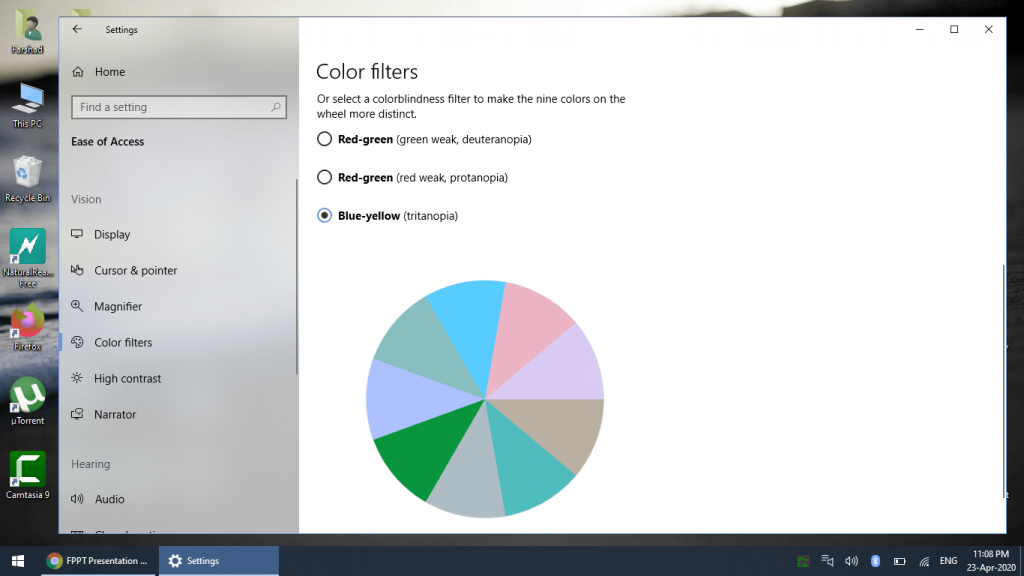The width and height of the screenshot is (1024, 576).
Task: Open Audio settings under Hearing
Action: coord(108,499)
